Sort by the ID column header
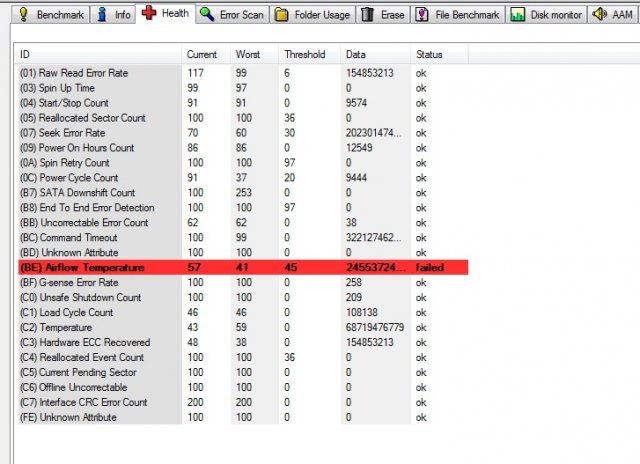 point(25,53)
